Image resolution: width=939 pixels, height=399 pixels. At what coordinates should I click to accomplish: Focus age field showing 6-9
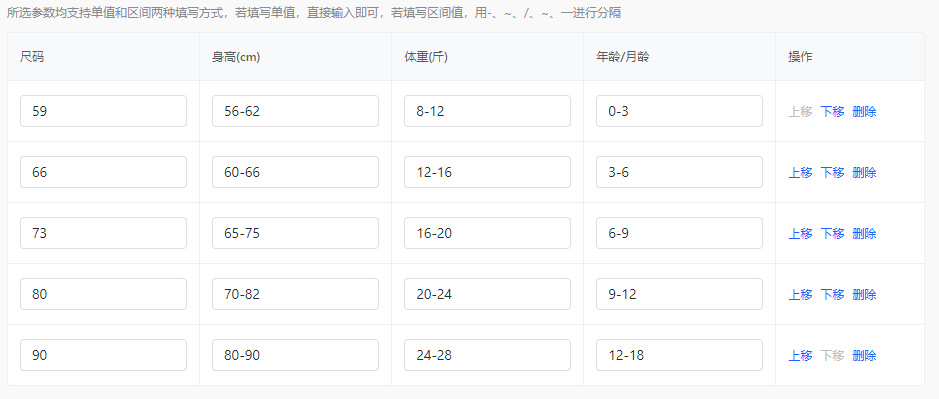pos(679,234)
